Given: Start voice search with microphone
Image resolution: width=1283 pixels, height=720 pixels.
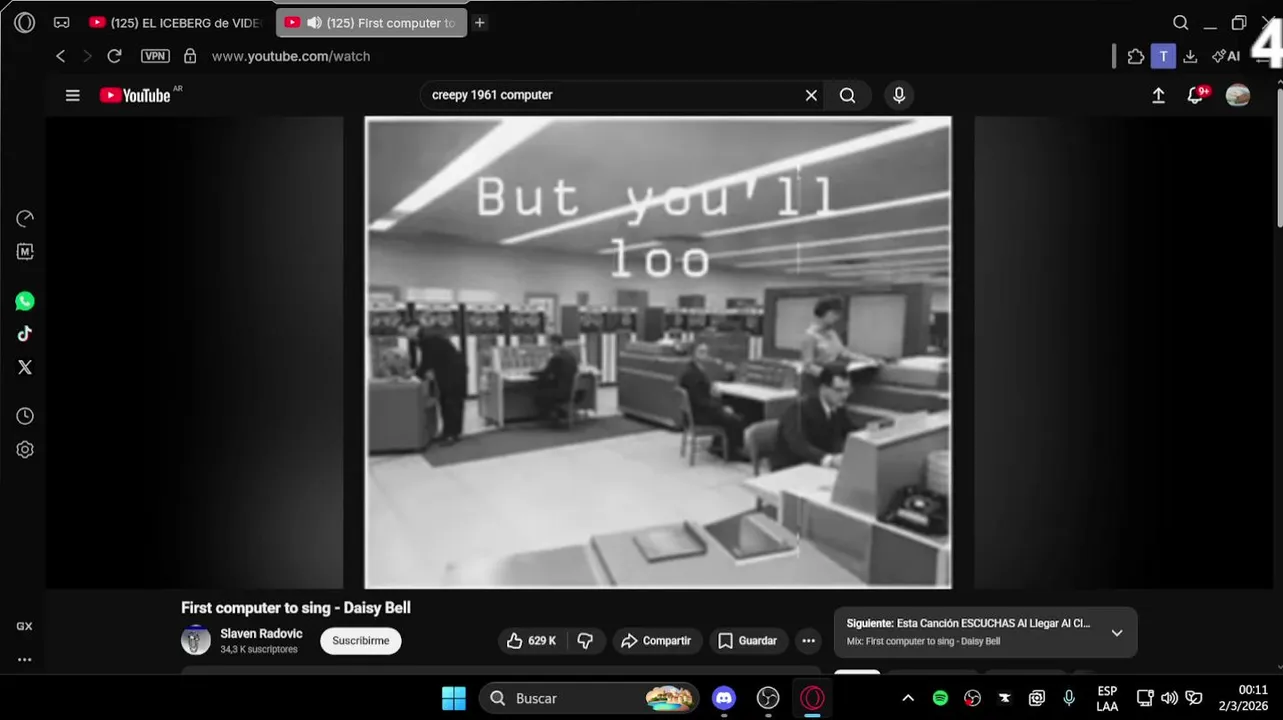Looking at the screenshot, I should click(899, 95).
